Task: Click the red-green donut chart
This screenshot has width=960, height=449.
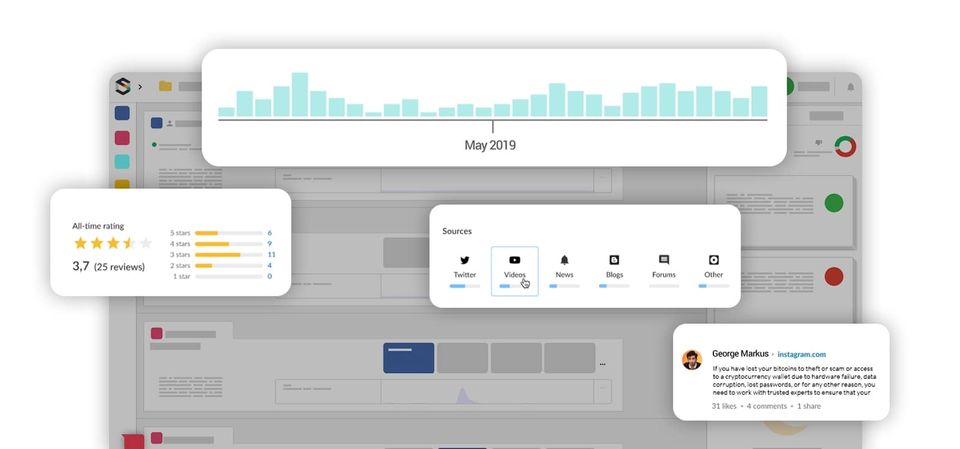Action: [x=846, y=146]
